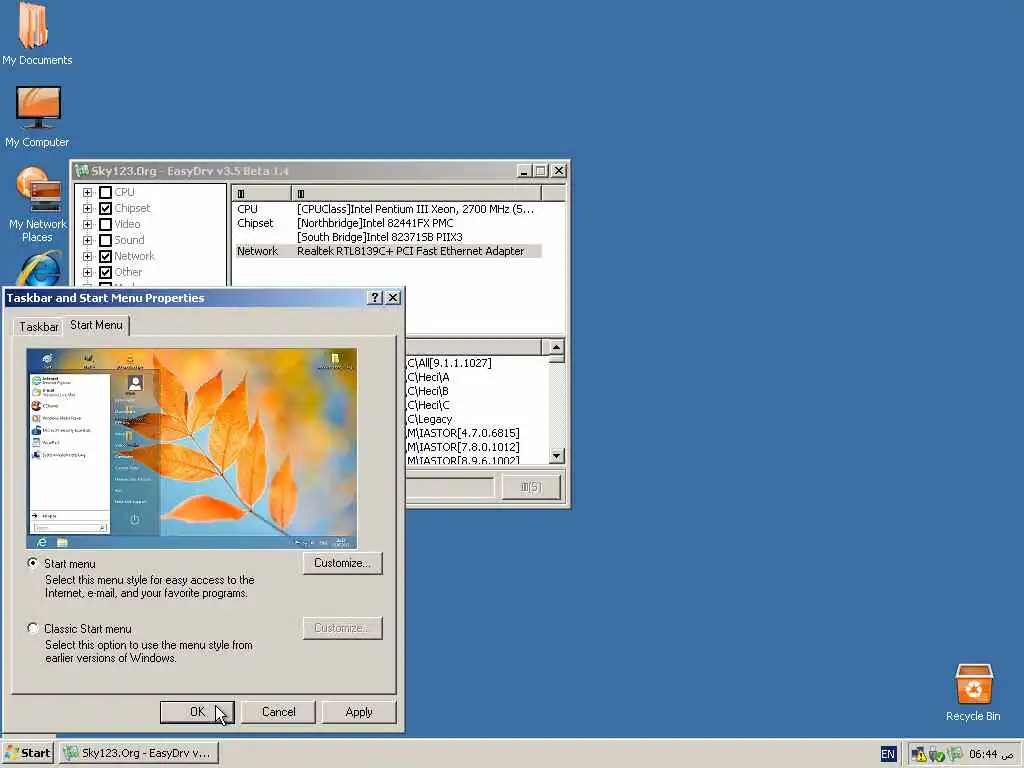Viewport: 1024px width, 768px height.
Task: Select the Classic Start menu radio option
Action: [x=33, y=628]
